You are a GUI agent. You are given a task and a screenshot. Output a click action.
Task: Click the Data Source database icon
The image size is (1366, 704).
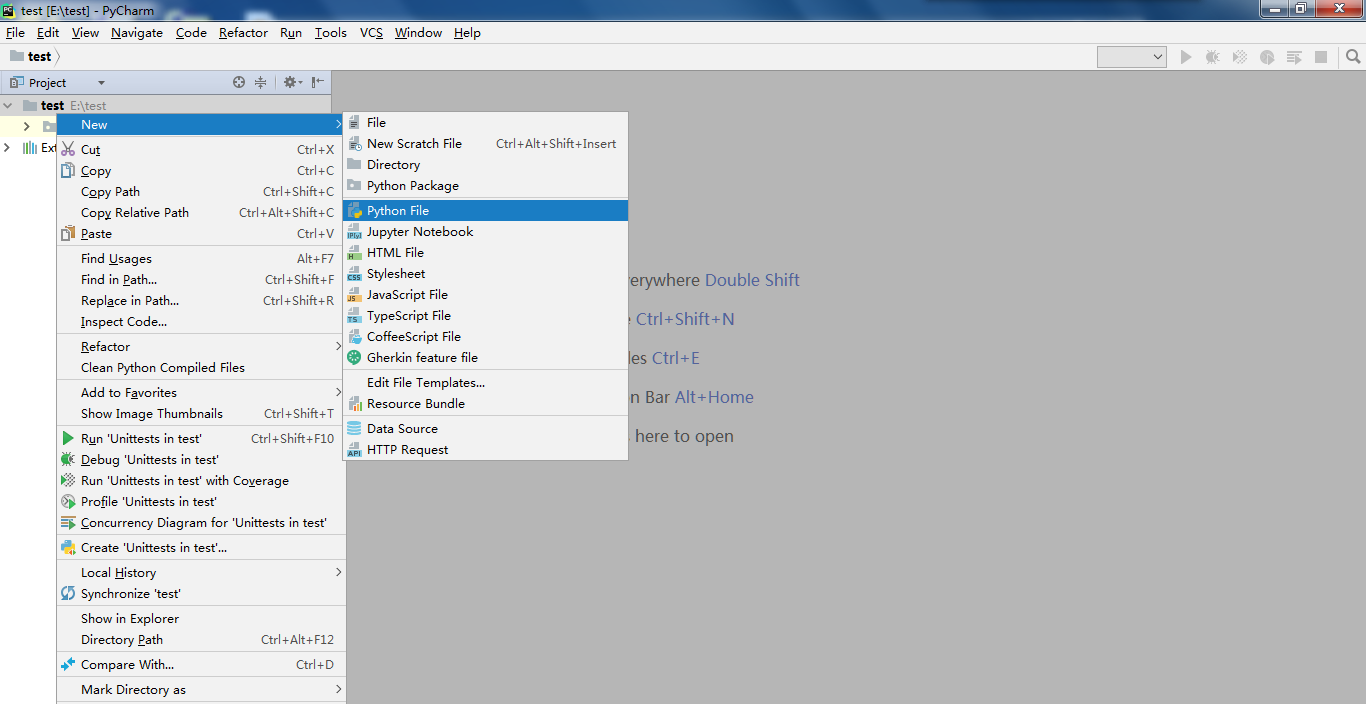coord(354,428)
